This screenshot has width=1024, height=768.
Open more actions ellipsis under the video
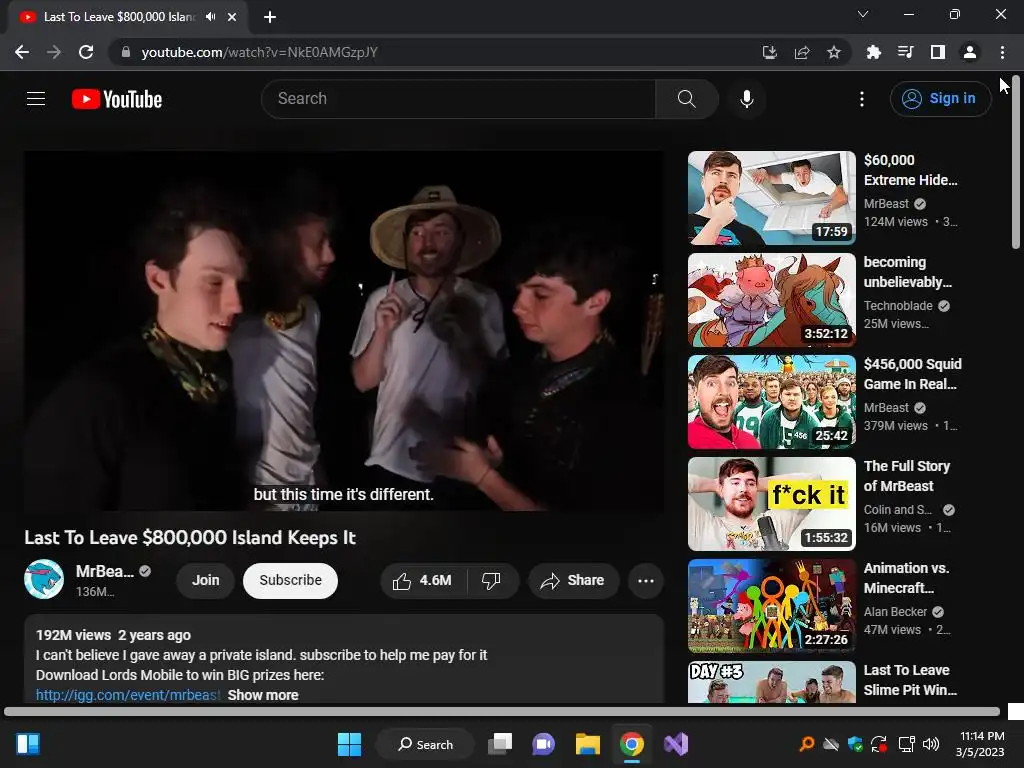[x=645, y=581]
